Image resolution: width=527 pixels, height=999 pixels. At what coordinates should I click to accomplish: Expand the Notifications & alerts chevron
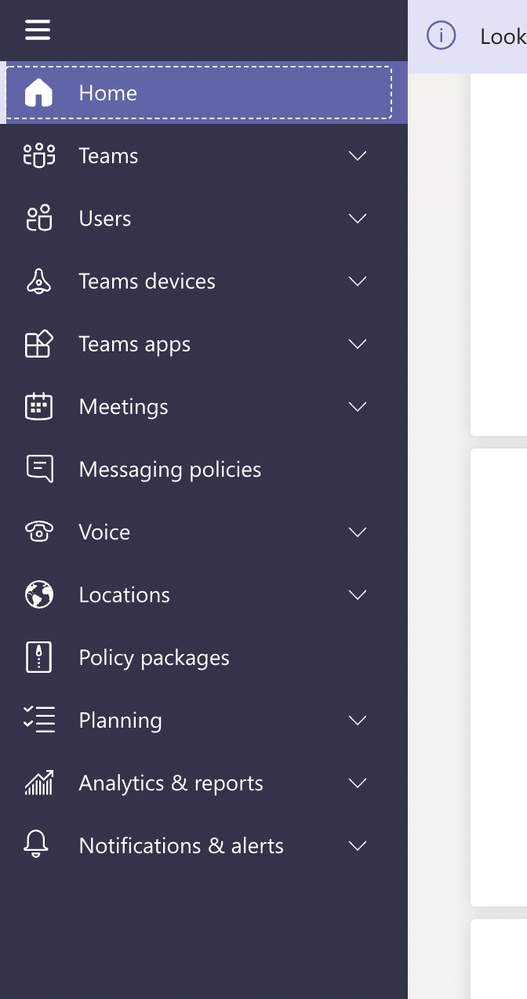[358, 845]
